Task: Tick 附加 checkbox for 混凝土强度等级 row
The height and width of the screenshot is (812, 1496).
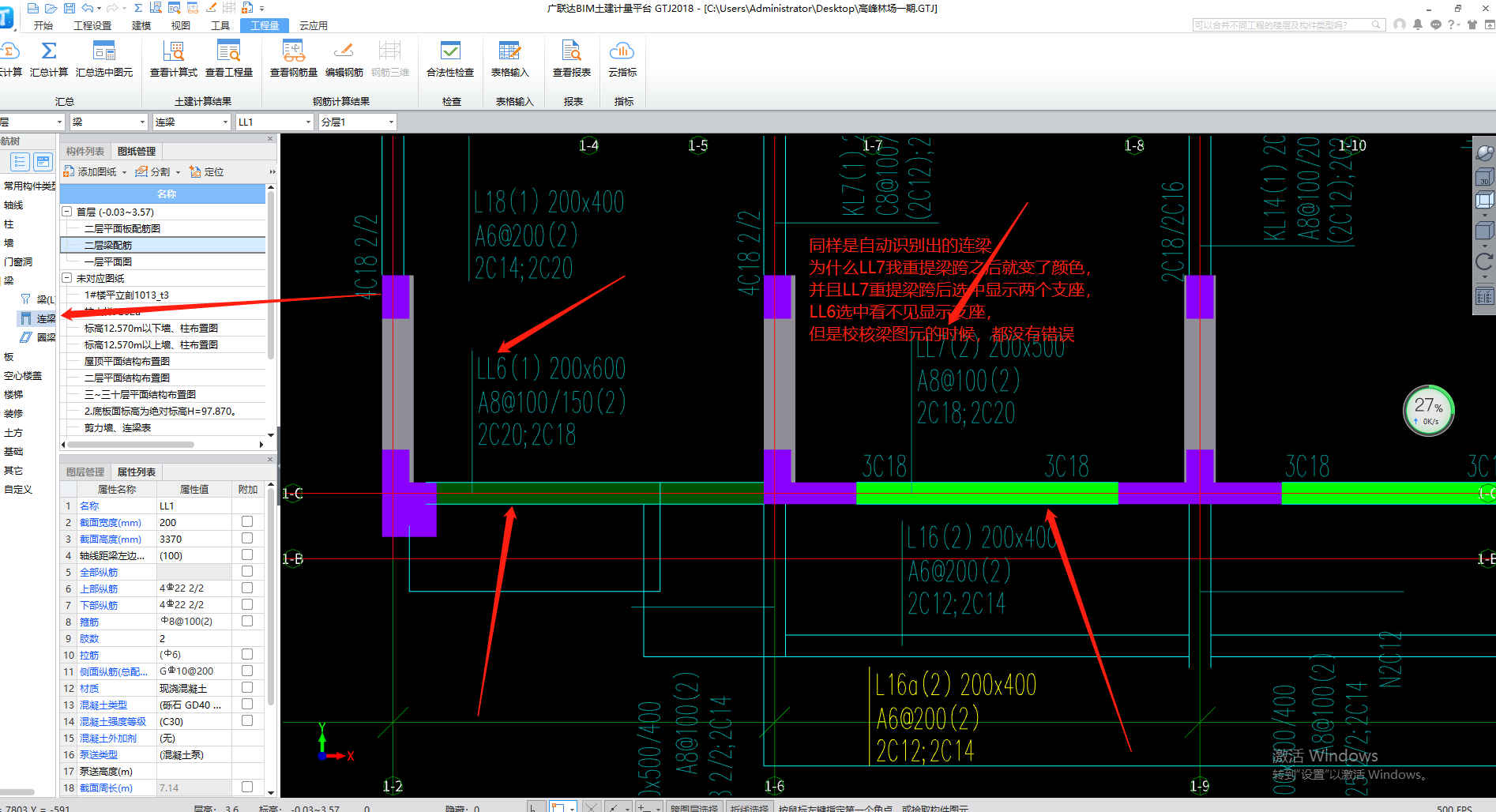Action: click(247, 720)
